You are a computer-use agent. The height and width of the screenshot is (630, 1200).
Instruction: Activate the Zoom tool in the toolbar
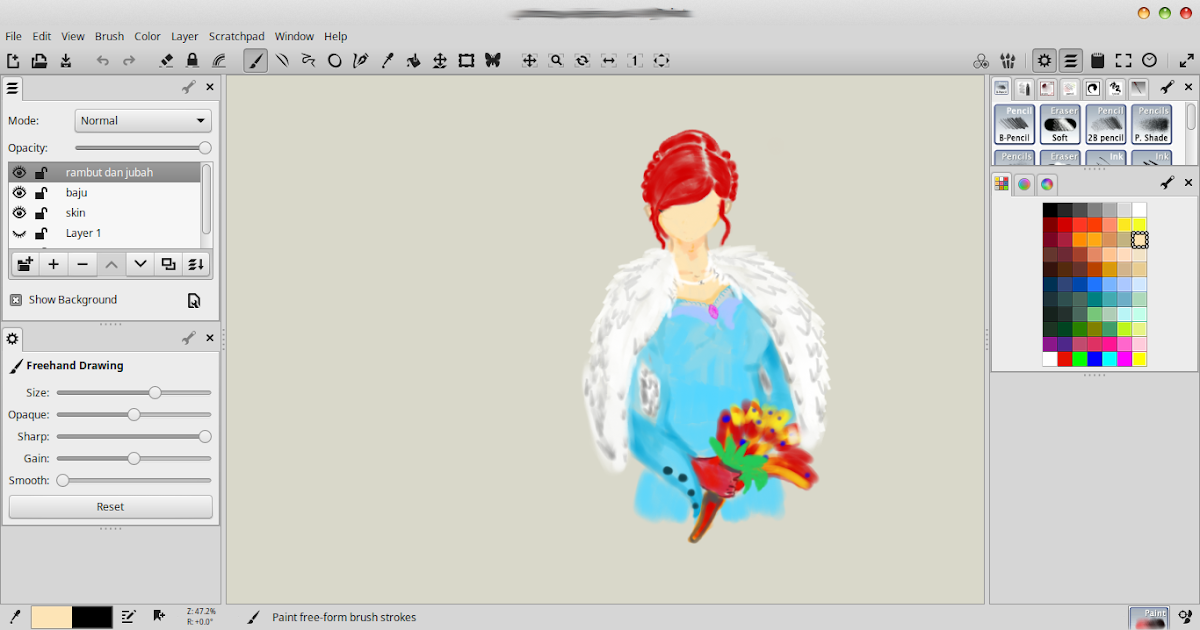(x=556, y=60)
